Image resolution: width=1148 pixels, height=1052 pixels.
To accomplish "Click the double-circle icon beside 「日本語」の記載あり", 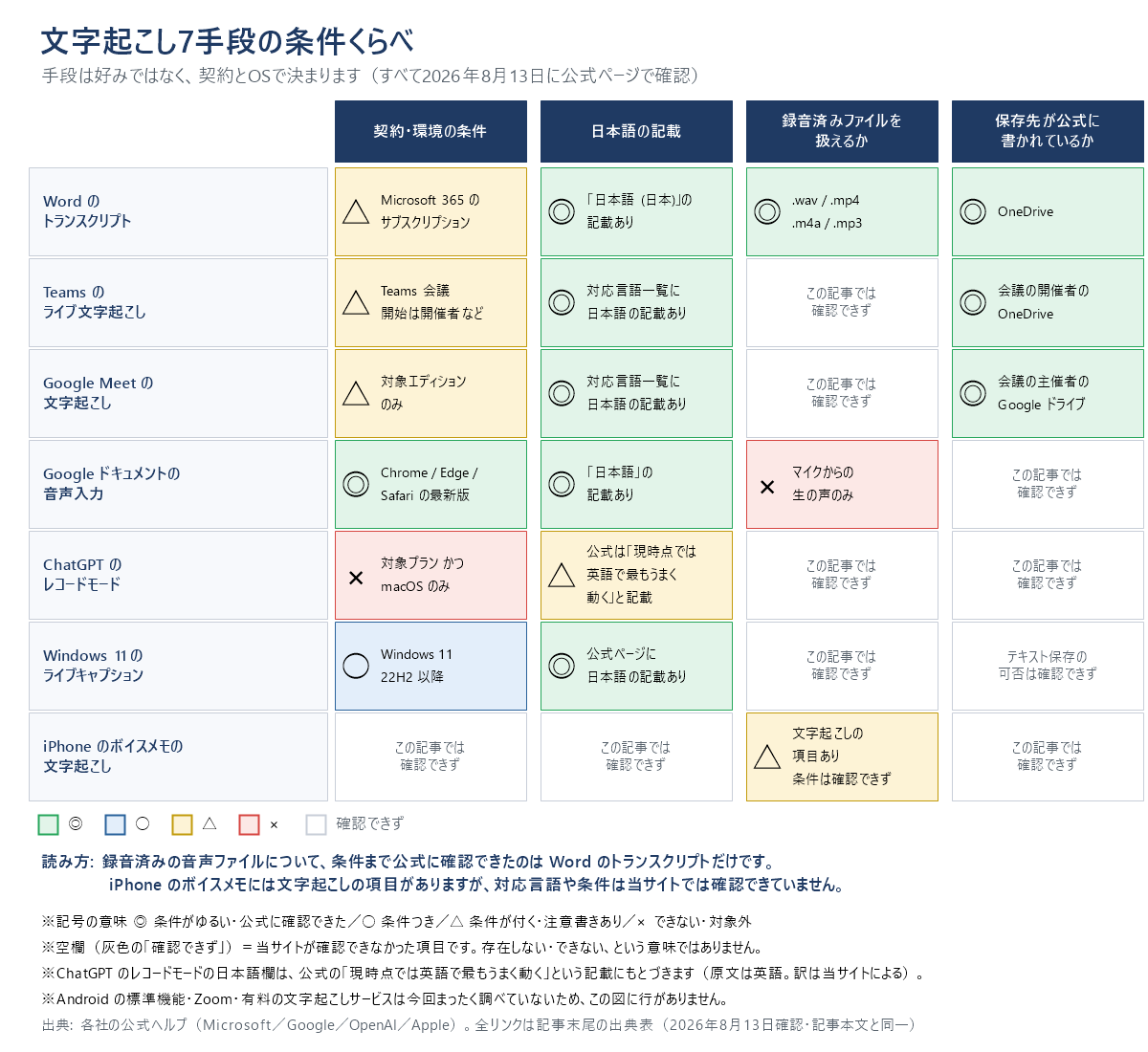I will pos(562,484).
